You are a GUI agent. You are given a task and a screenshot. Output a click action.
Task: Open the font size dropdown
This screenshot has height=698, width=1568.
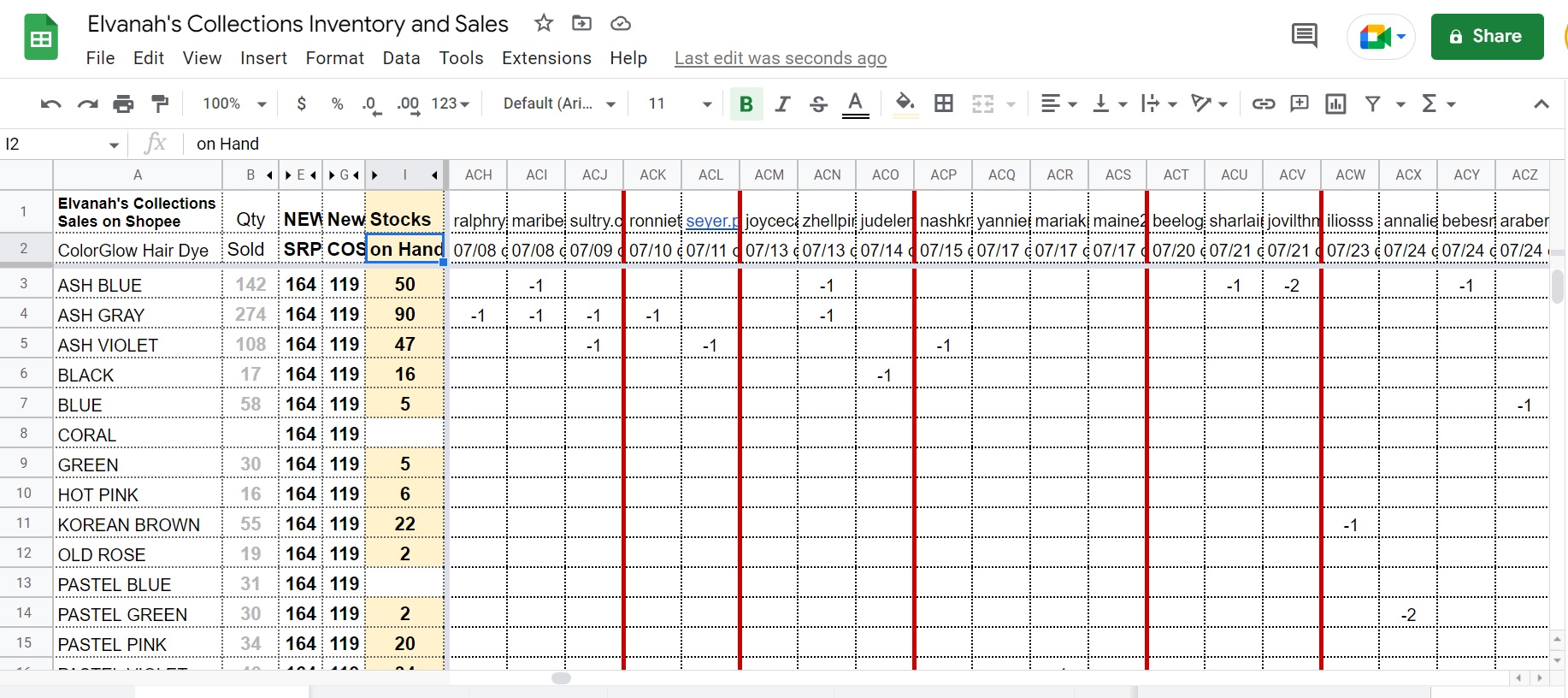click(680, 104)
